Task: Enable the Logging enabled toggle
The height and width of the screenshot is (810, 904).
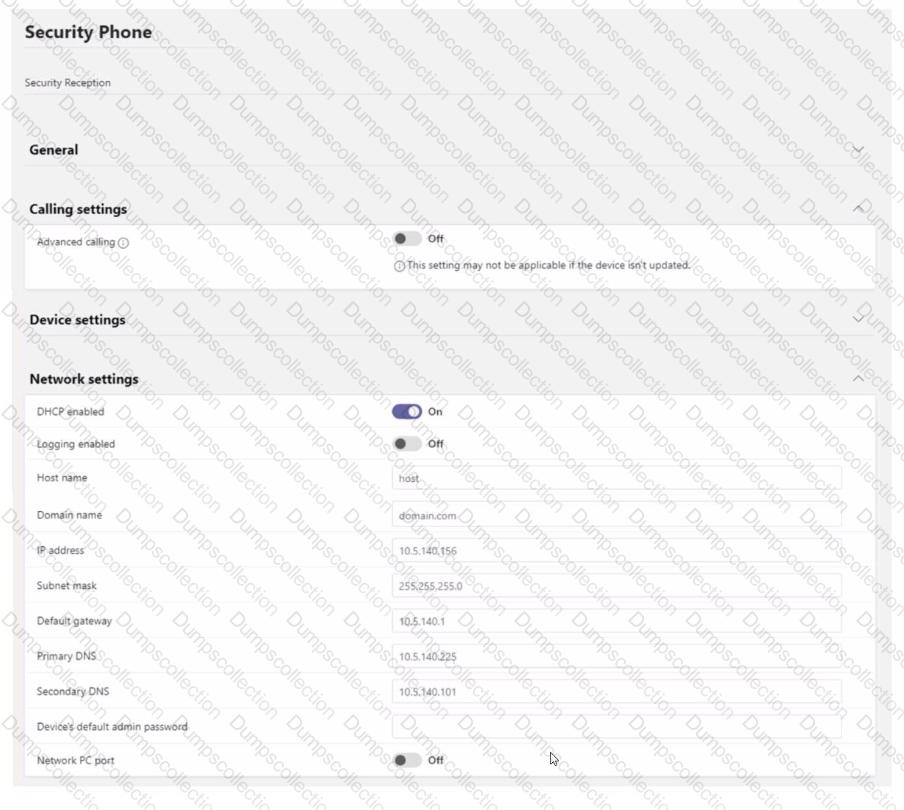Action: pyautogui.click(x=407, y=444)
